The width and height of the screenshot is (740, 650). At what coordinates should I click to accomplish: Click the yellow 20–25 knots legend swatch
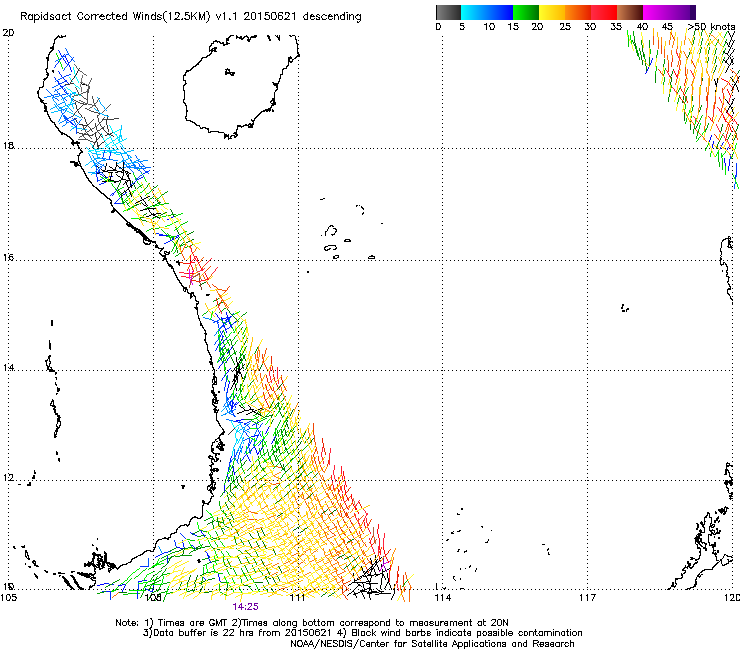pos(552,12)
